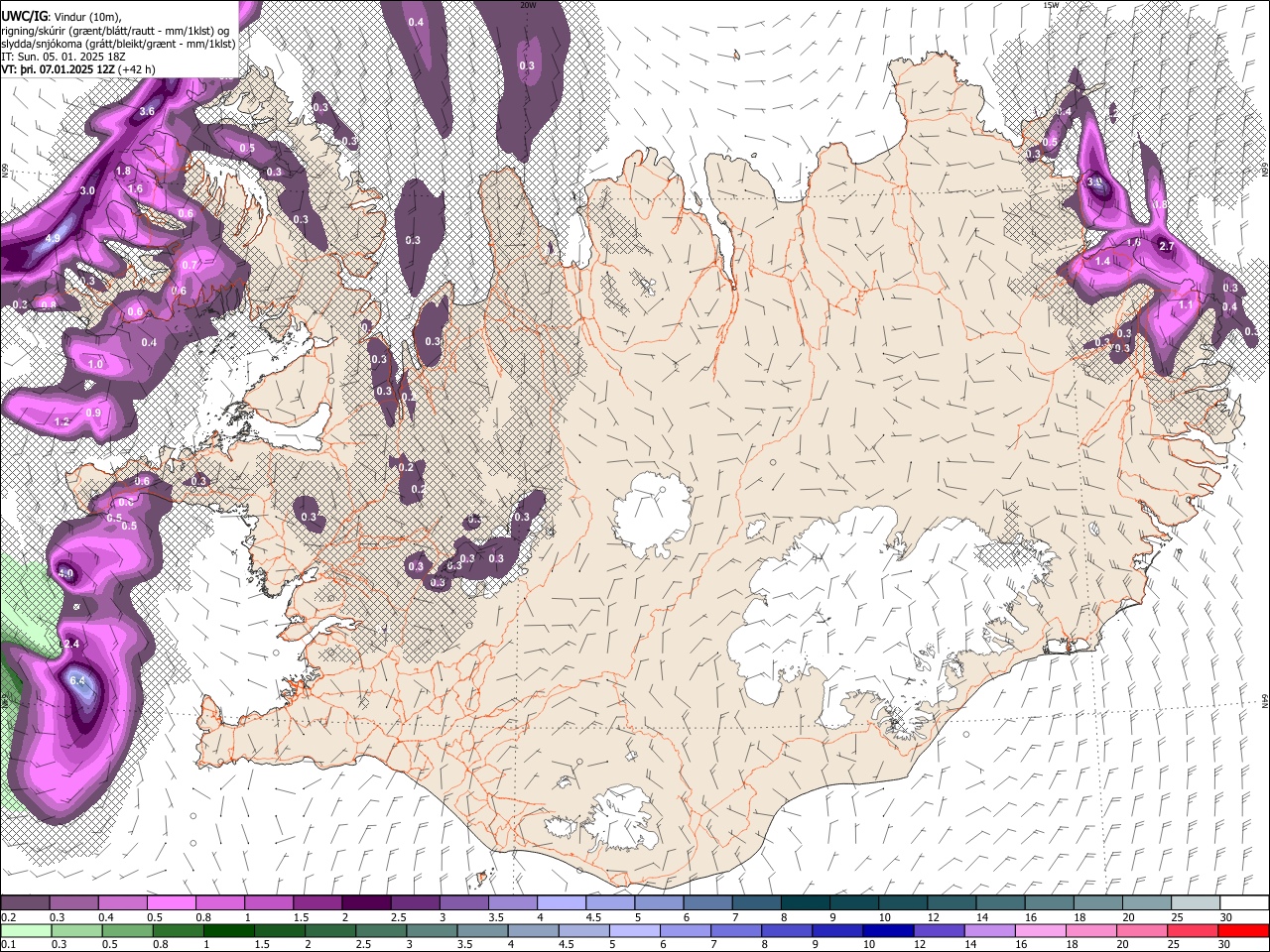Click the lavender swatch between 4 and 4.5 in the upper scale
Viewport: 1270px width, 952px height.
tap(562, 903)
